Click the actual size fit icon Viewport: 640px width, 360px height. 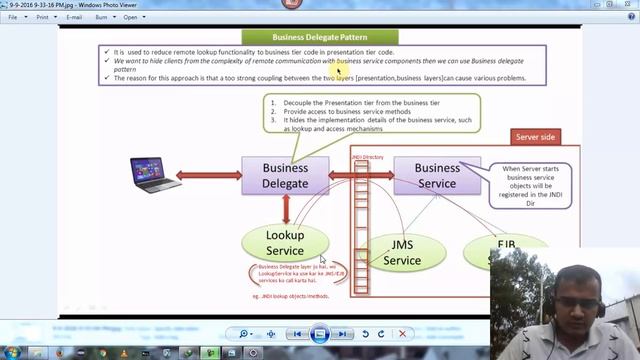click(x=271, y=334)
